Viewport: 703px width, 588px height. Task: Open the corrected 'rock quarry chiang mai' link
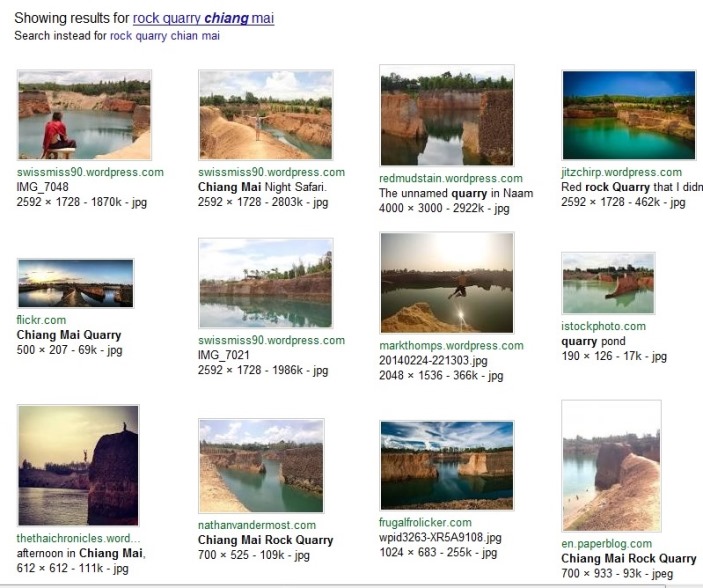203,18
